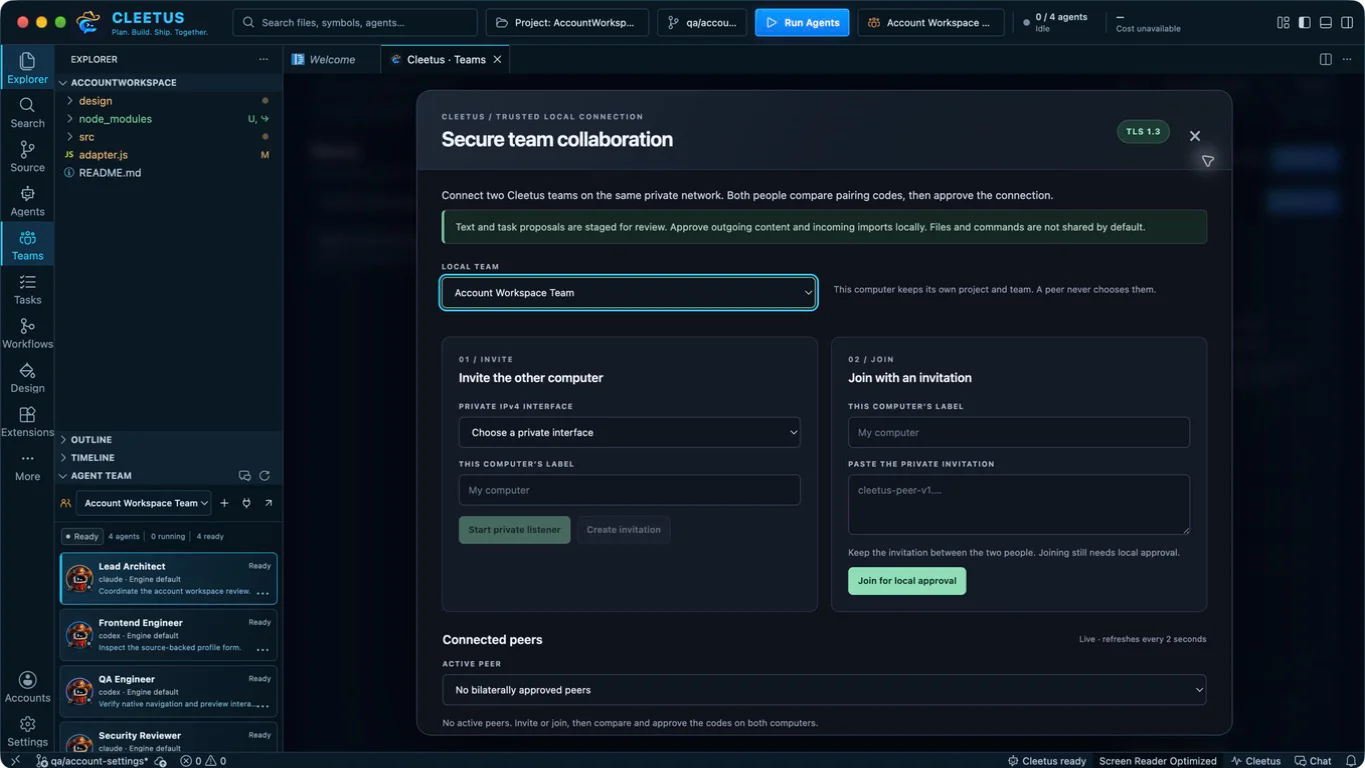Add a new agent with the plus icon
The width and height of the screenshot is (1365, 768).
pyautogui.click(x=224, y=503)
